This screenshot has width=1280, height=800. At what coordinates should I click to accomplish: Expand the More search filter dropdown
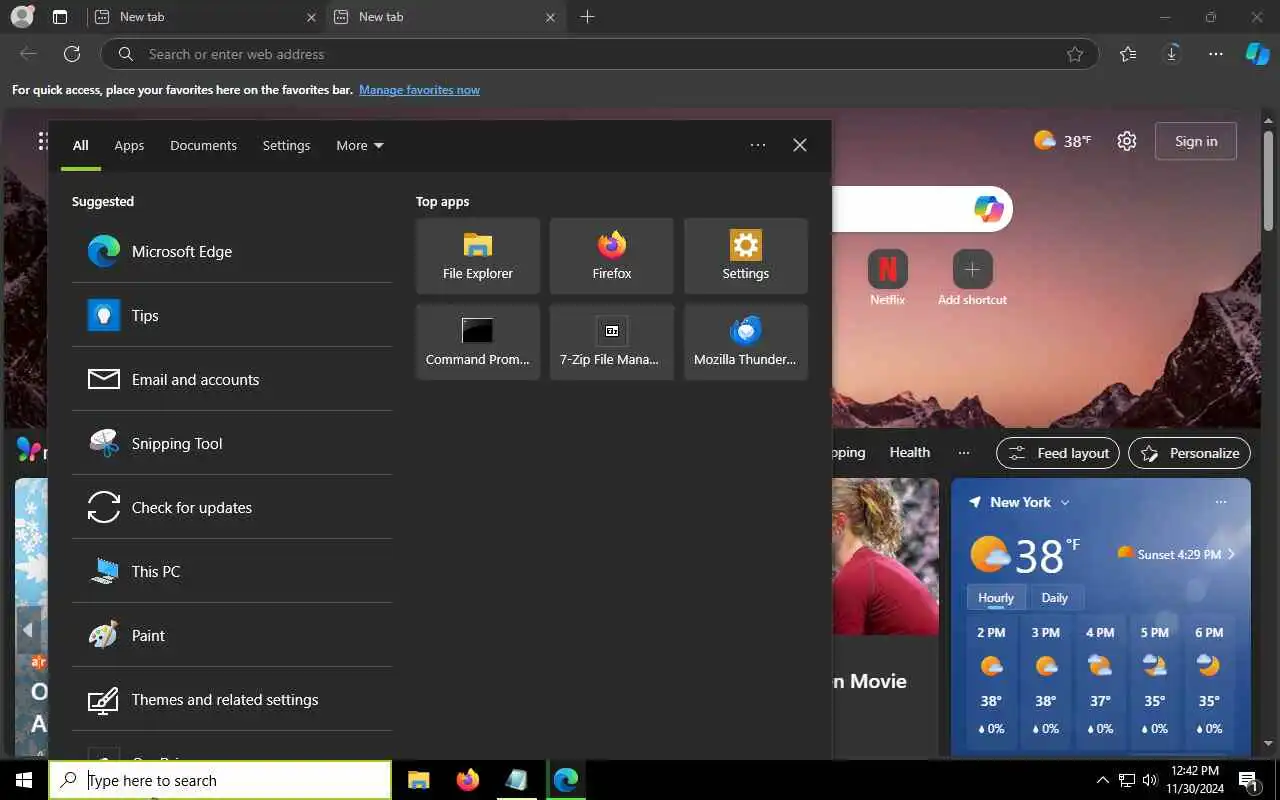(x=360, y=145)
